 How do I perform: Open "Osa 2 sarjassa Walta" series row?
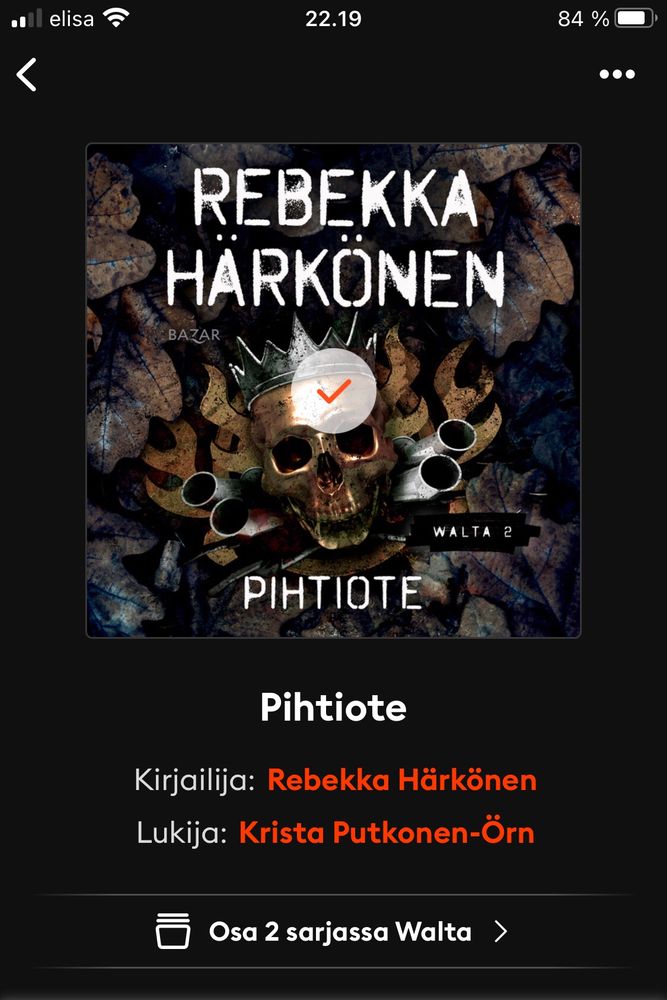click(333, 932)
